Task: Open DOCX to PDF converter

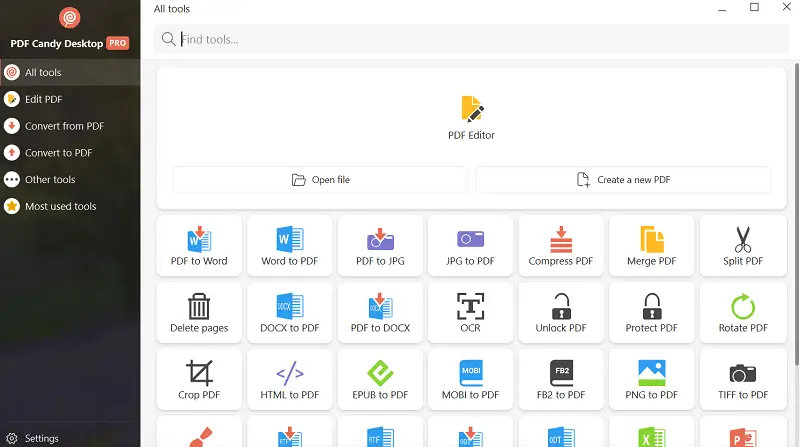Action: pos(289,312)
